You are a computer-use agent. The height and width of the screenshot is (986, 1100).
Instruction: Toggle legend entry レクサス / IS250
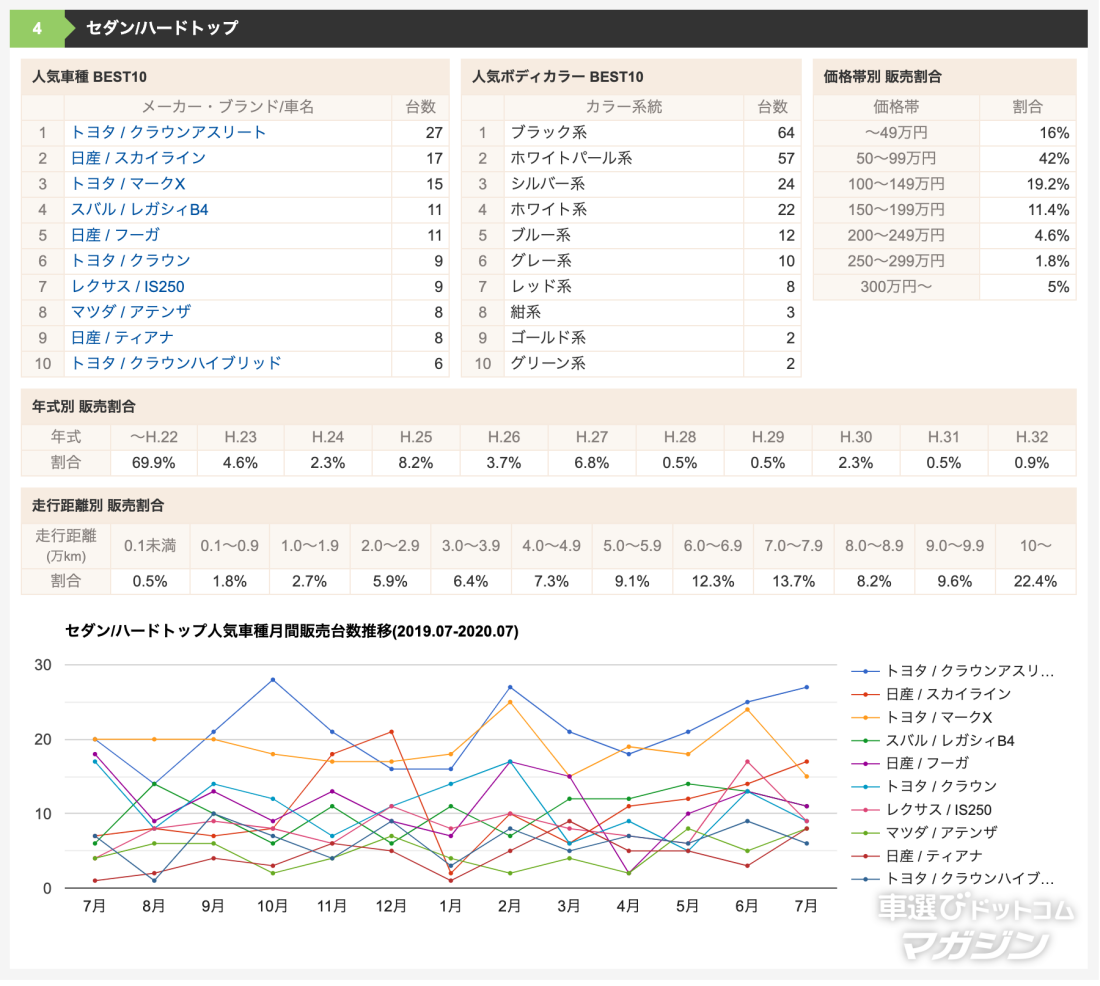tap(922, 810)
